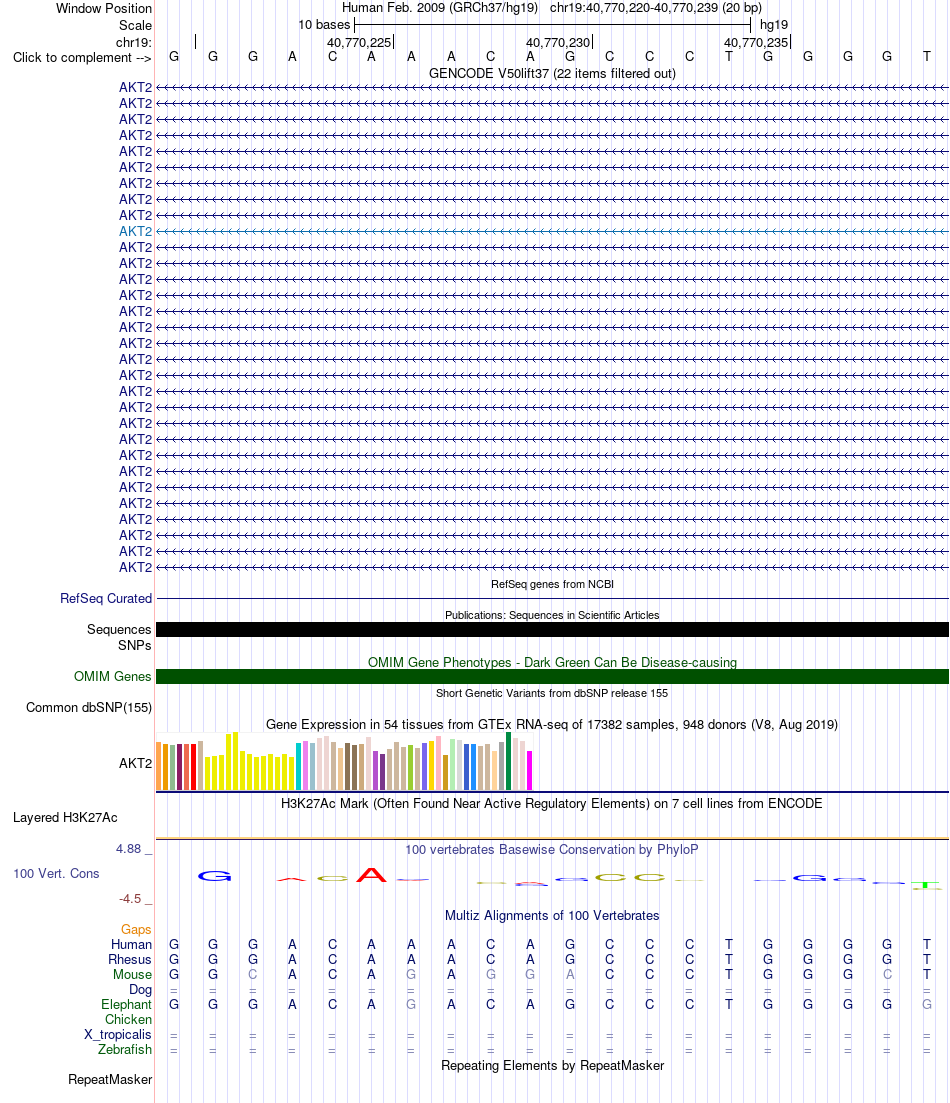Screen dimensions: 950x1103
Task: Open 'Publications: Sequences in Scientific Articles' title
Action: 552,615
